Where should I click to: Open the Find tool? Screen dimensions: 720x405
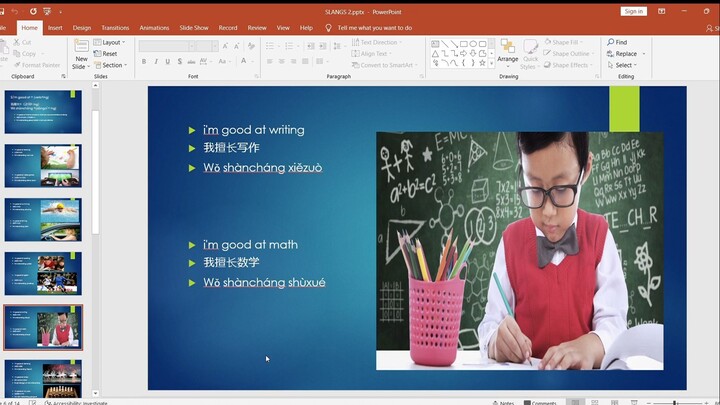(x=616, y=42)
